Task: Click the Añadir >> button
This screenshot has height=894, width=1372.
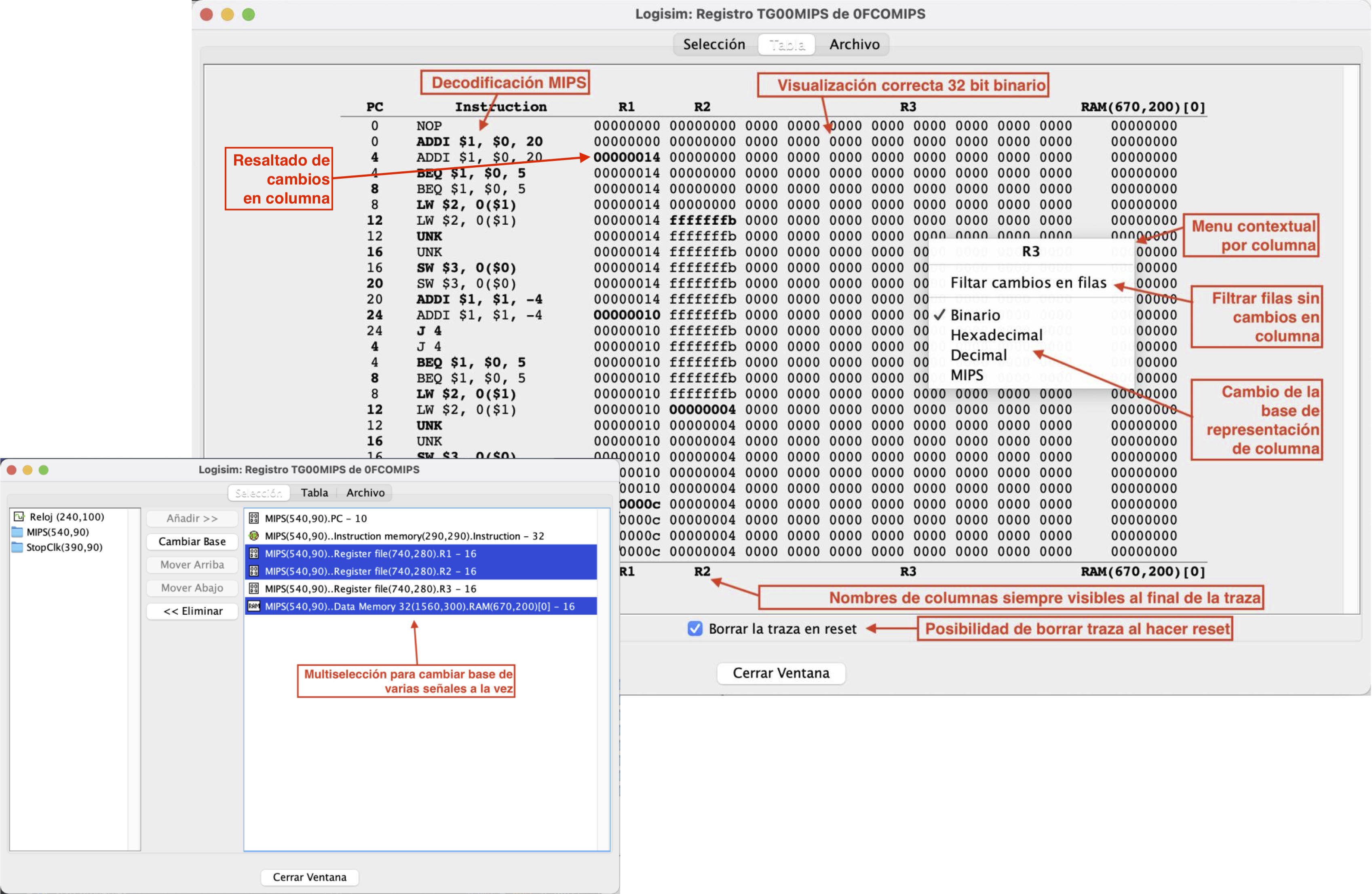Action: coord(192,518)
